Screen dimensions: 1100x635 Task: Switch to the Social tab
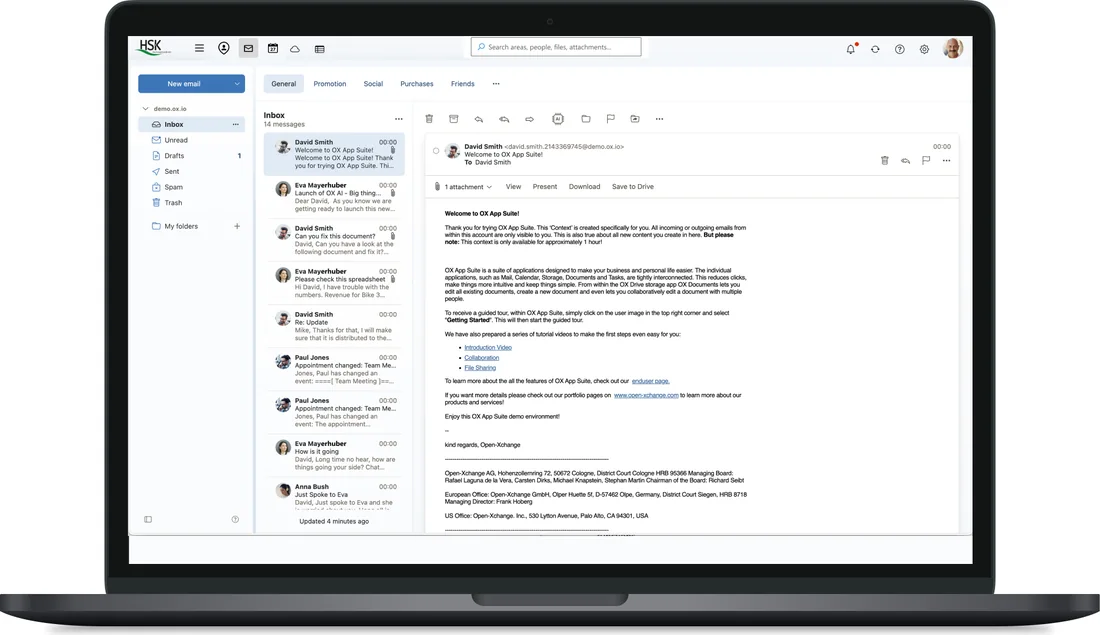(373, 83)
